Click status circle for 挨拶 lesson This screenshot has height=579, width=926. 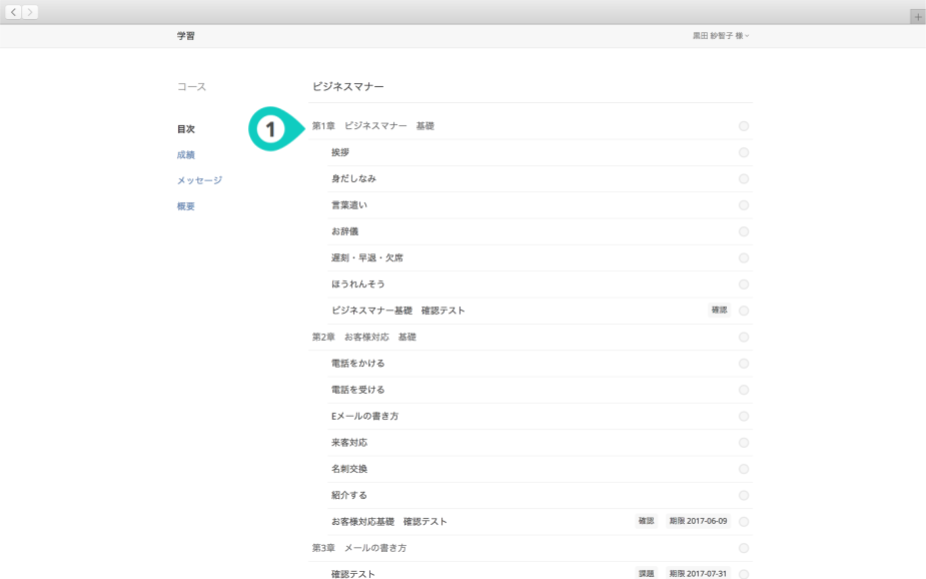(x=743, y=152)
